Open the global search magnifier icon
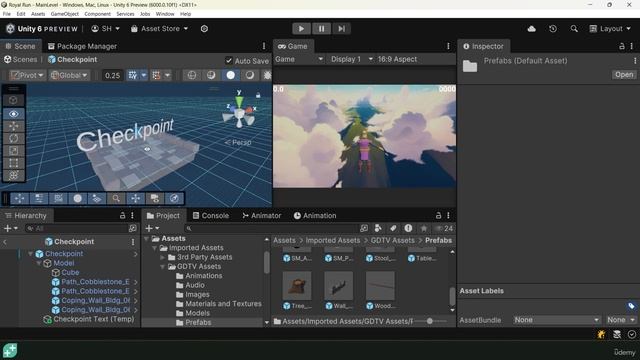The image size is (640, 360). coord(574,29)
